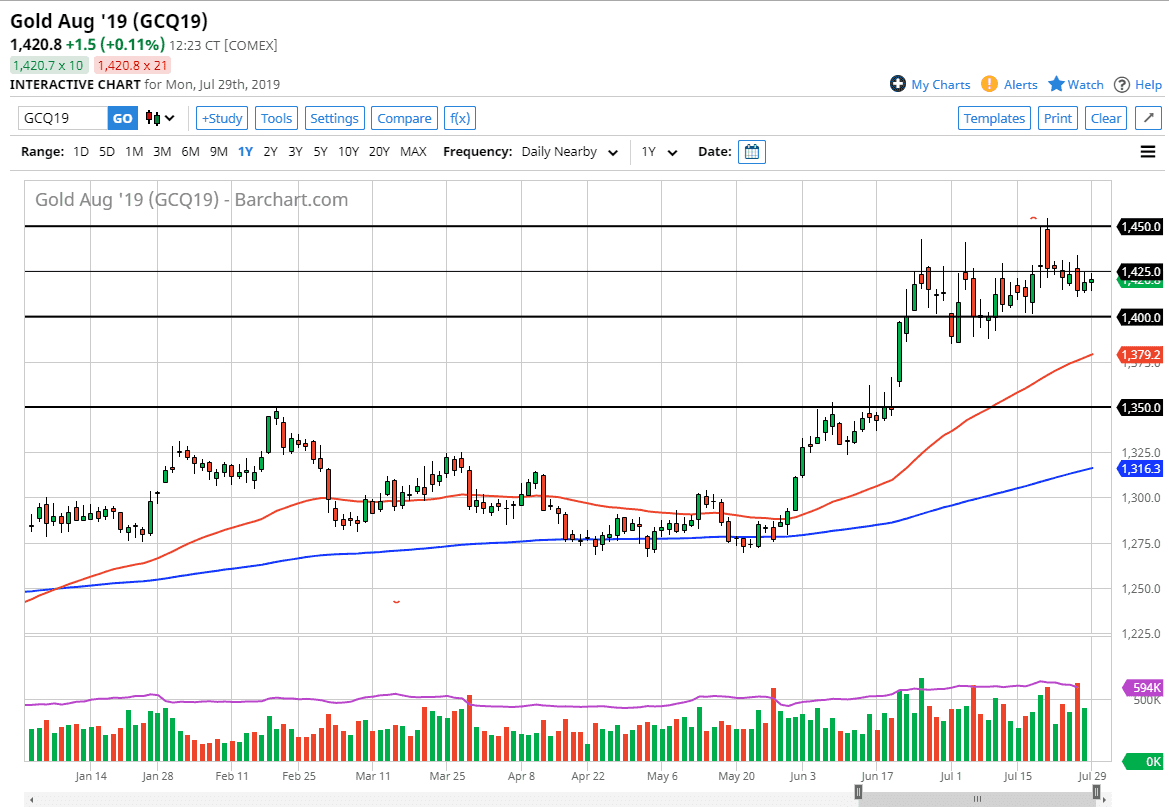Expand the 1Y period dropdown

(659, 152)
